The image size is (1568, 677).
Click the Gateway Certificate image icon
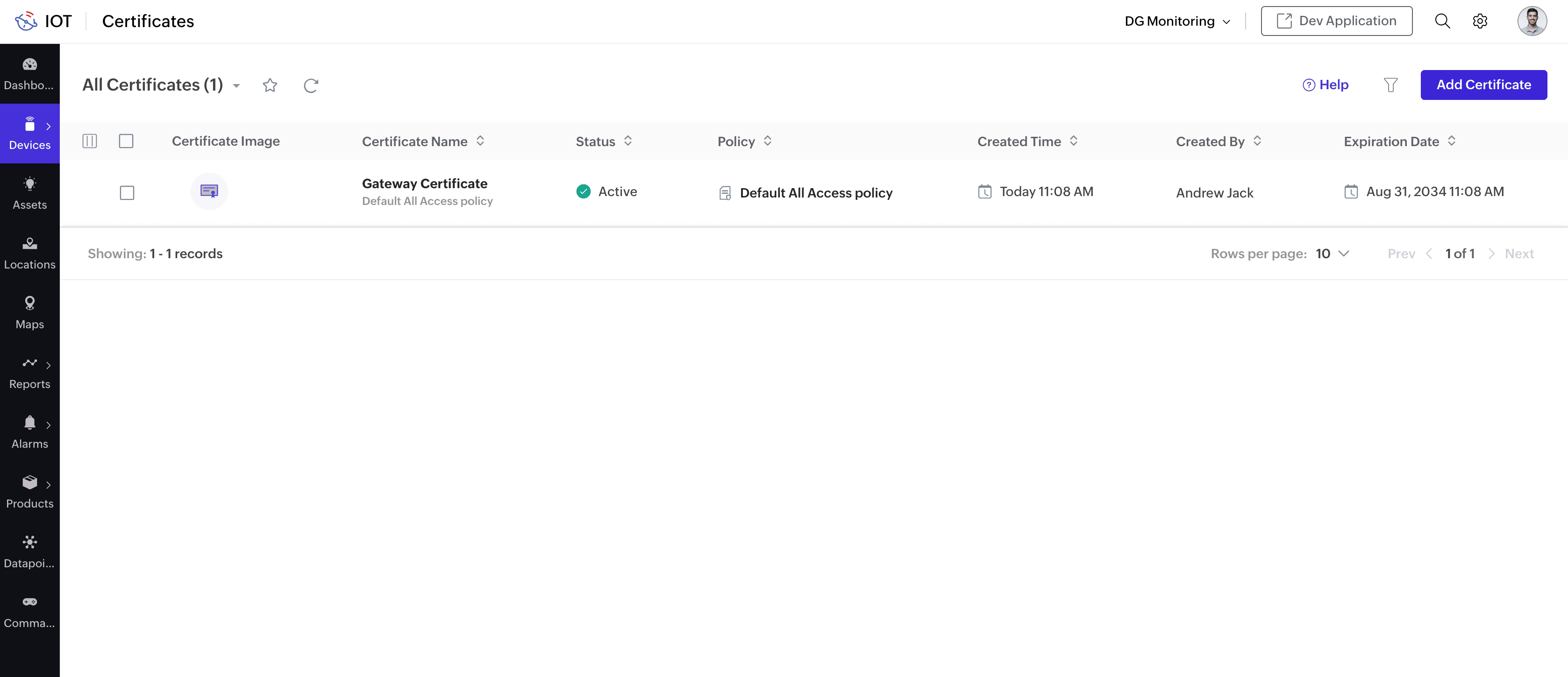pyautogui.click(x=209, y=191)
